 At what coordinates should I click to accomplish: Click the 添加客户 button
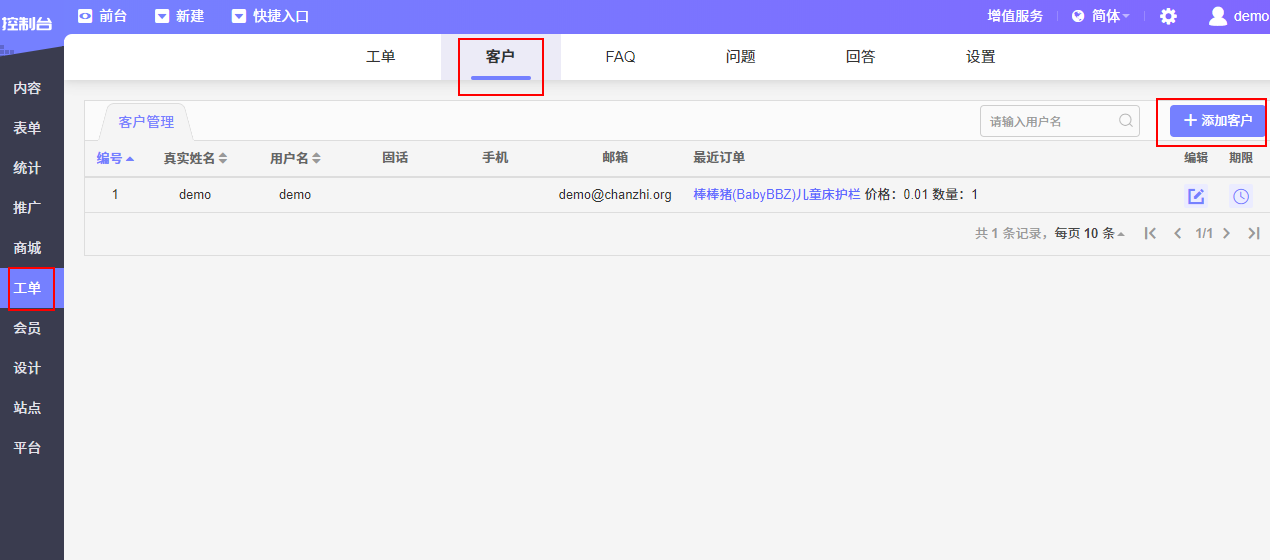pos(1217,121)
